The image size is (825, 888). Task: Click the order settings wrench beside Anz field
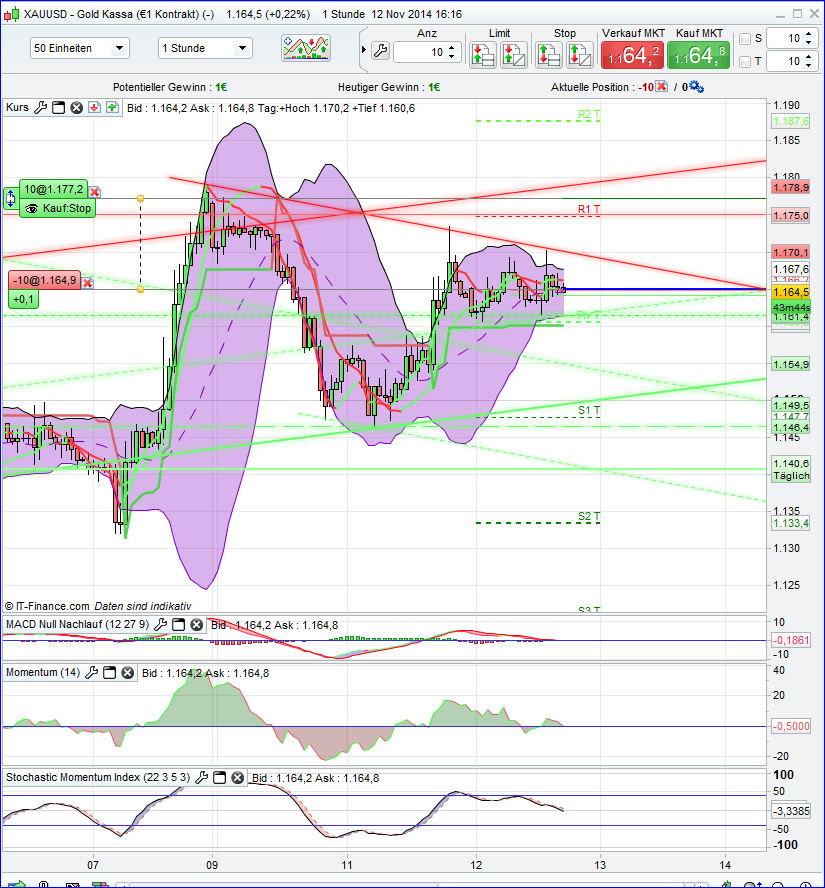[380, 52]
